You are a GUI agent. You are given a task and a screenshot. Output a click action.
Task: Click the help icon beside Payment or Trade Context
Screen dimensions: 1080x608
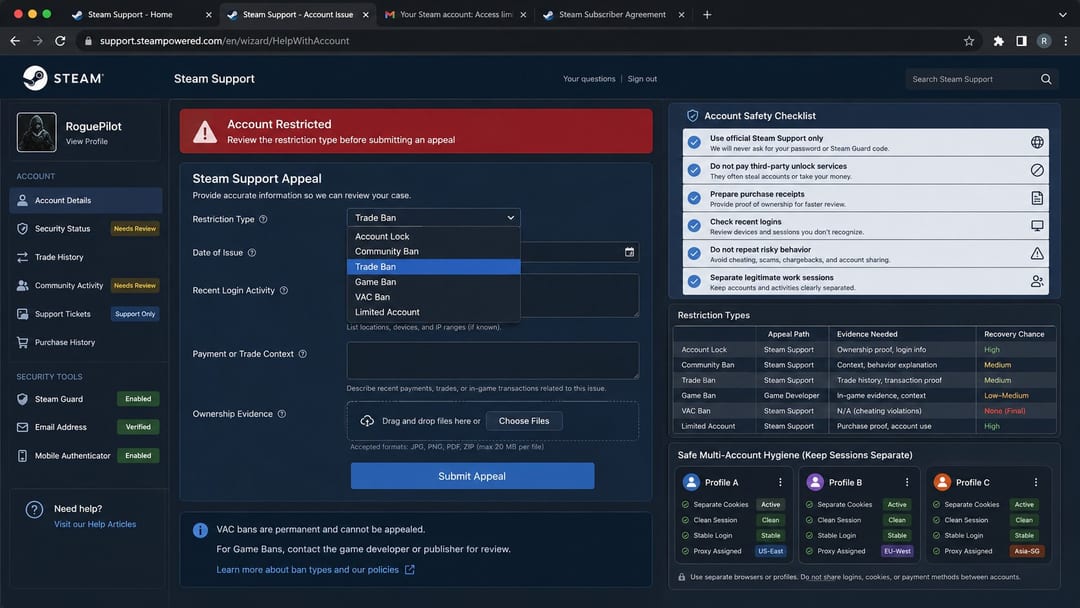pos(302,354)
